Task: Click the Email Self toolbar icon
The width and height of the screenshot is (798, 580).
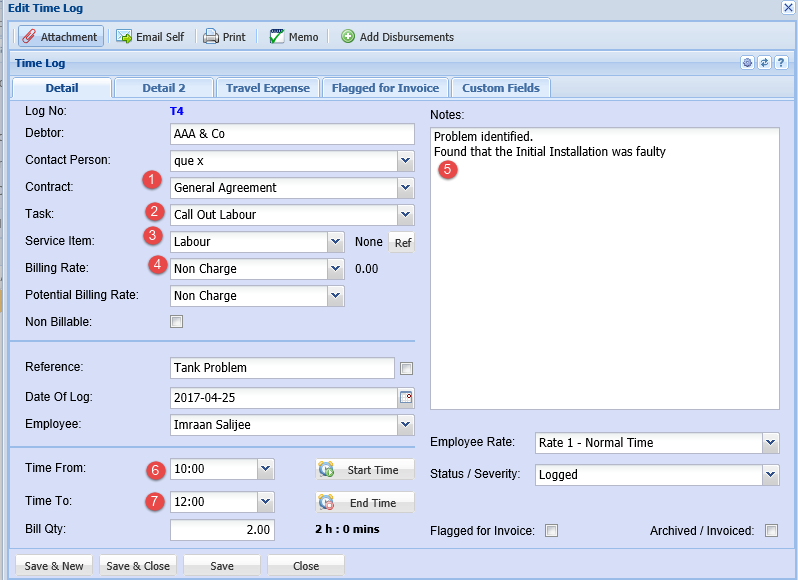Action: point(125,37)
